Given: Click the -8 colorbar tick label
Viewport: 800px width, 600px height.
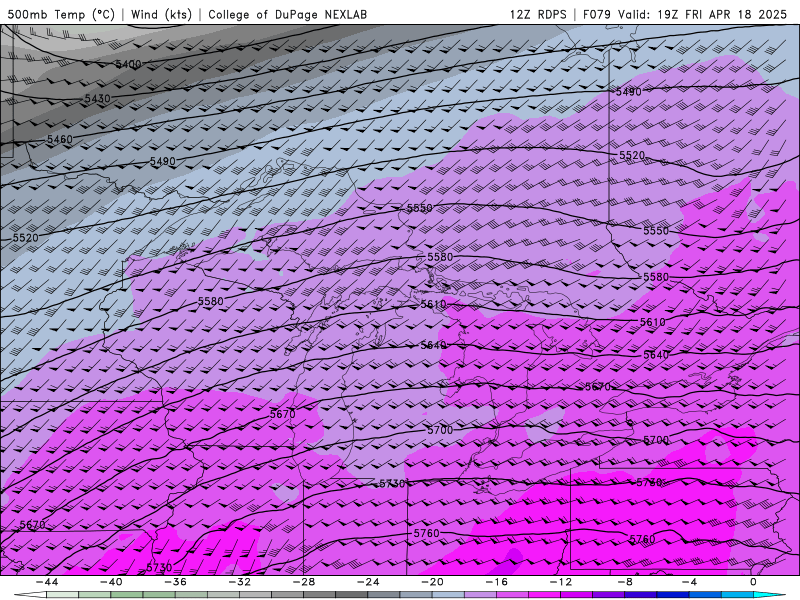Looking at the screenshot, I should [625, 582].
